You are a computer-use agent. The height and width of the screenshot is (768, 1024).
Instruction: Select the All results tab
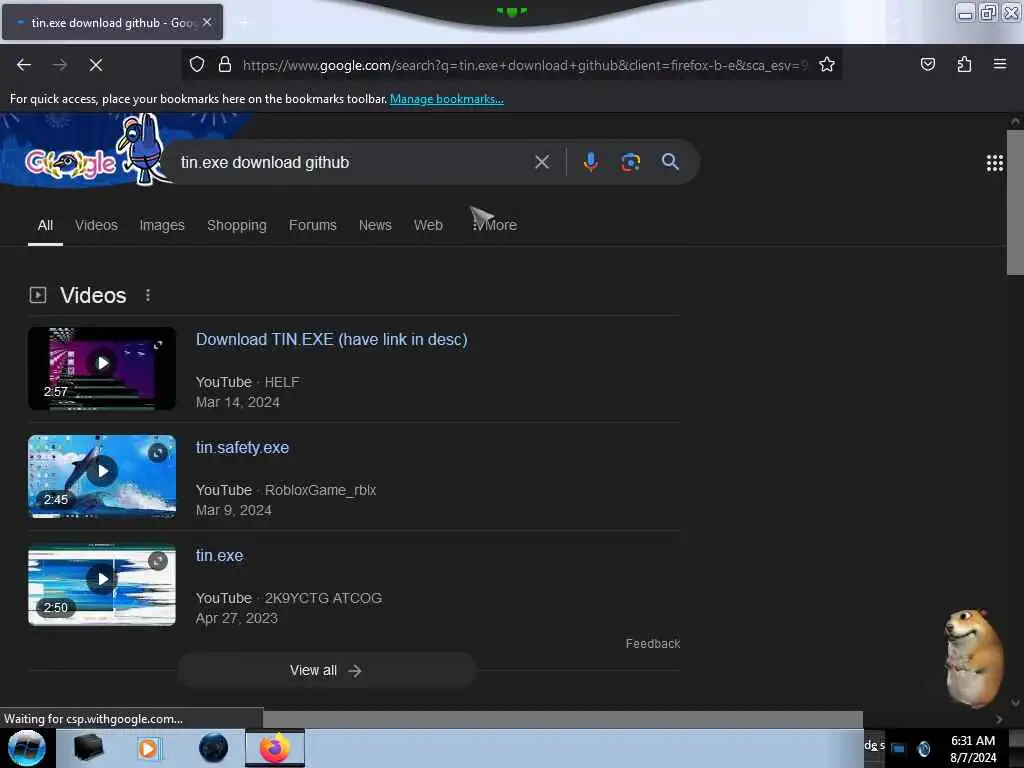coord(45,225)
